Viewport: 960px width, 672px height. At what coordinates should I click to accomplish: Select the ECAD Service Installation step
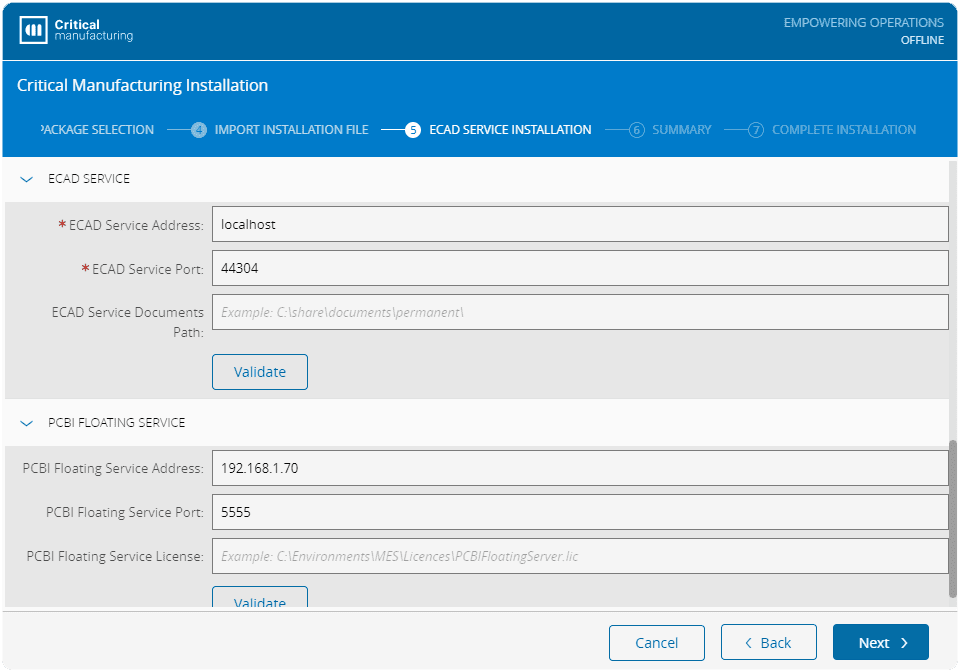[510, 130]
